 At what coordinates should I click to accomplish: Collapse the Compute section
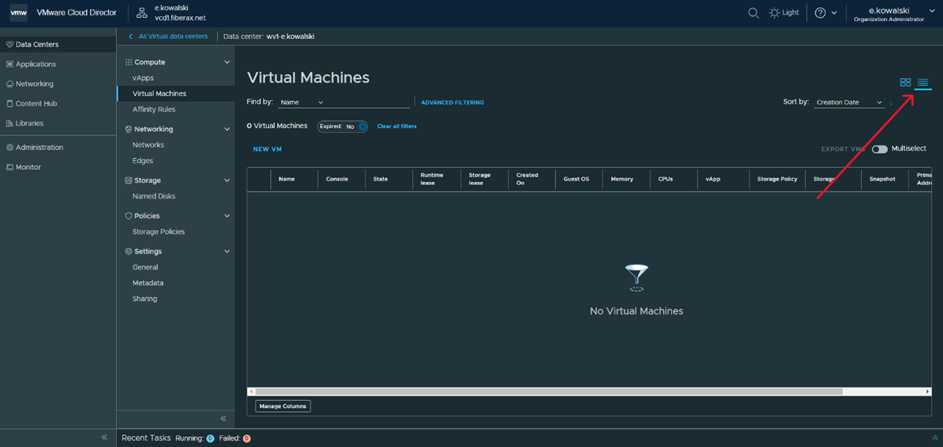click(x=227, y=62)
